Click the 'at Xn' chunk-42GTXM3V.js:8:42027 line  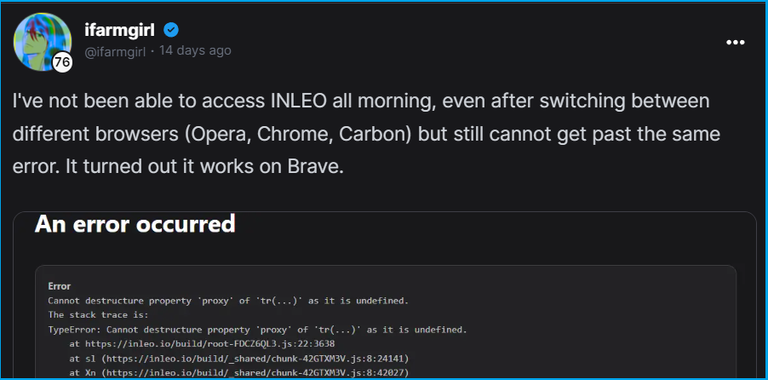tap(239, 373)
